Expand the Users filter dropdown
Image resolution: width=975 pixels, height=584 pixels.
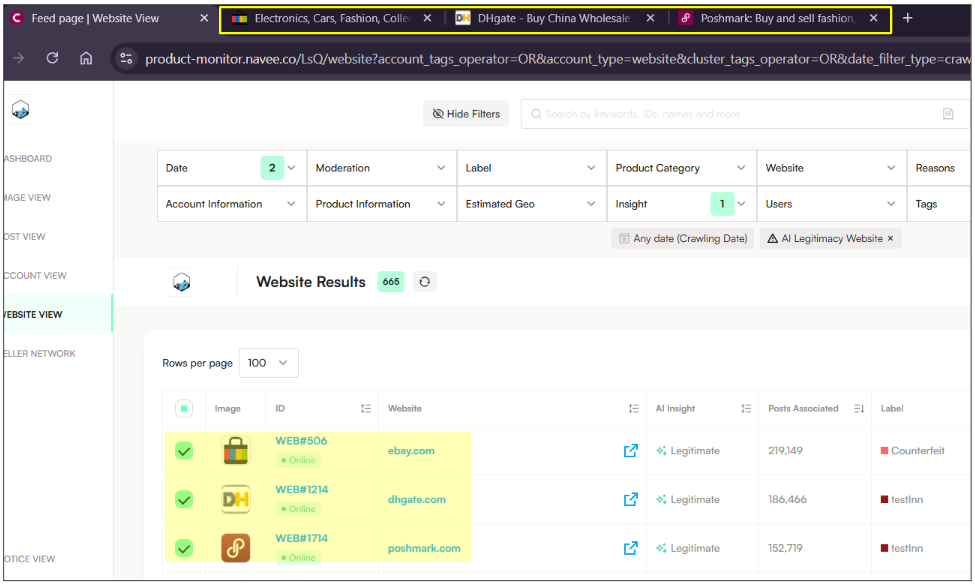tap(831, 204)
